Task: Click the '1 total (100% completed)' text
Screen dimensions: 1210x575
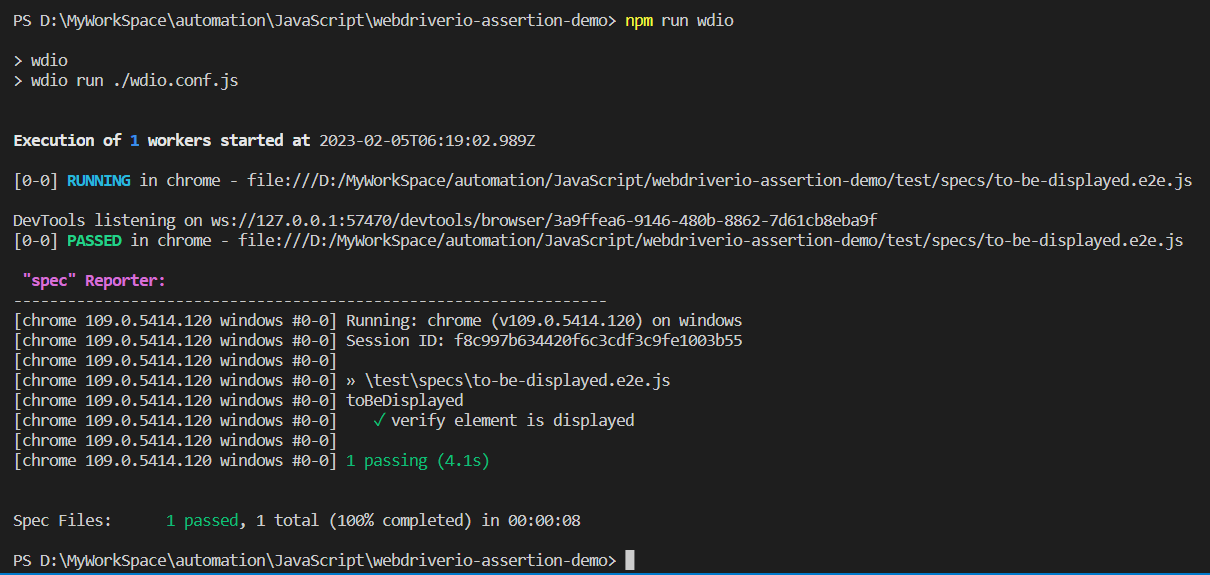Action: point(363,521)
